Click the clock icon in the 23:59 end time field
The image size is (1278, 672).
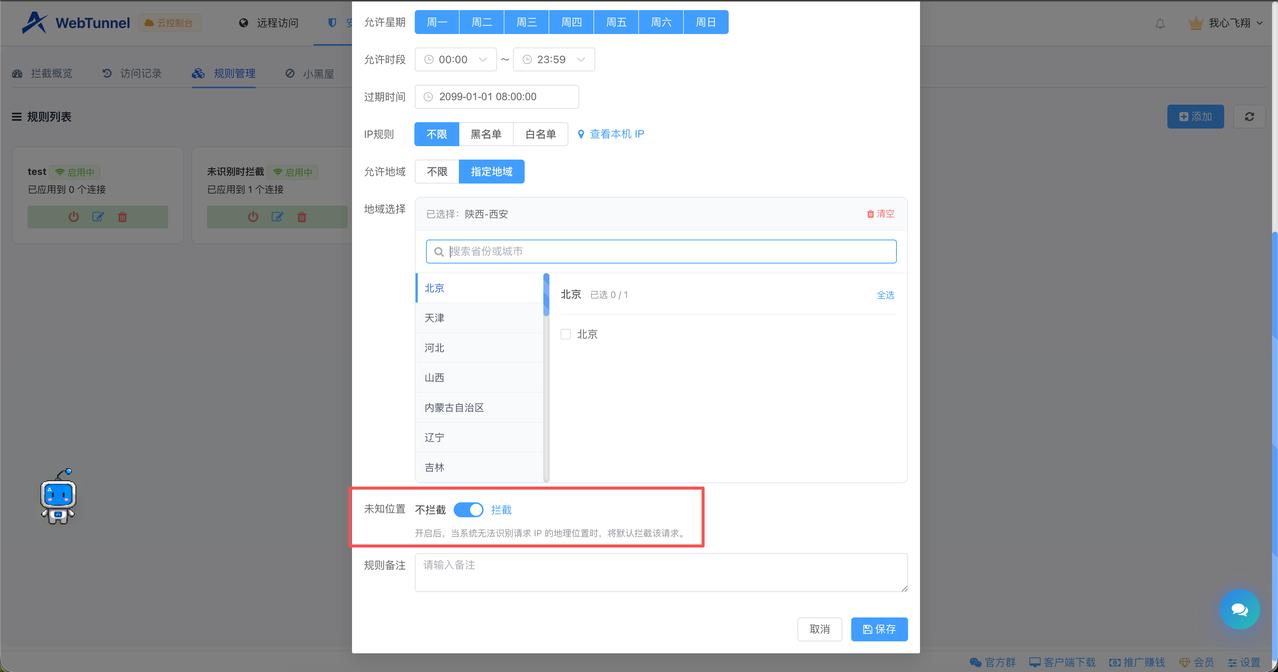(527, 60)
